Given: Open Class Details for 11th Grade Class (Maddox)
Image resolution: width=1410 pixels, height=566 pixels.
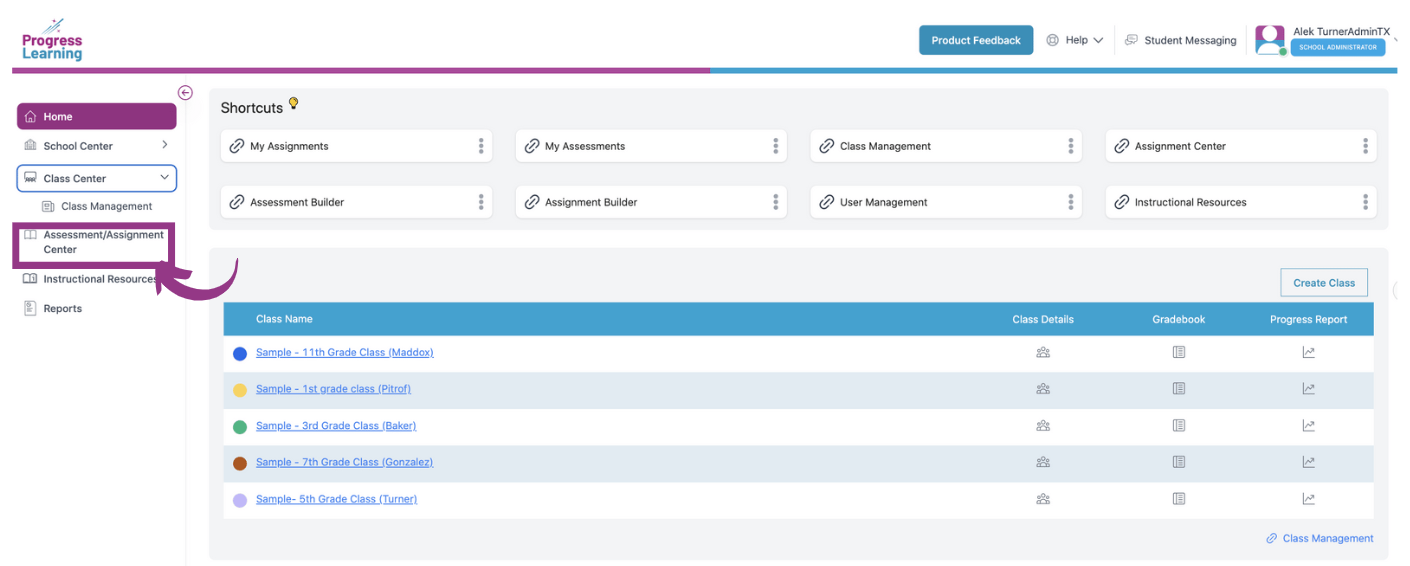Looking at the screenshot, I should pyautogui.click(x=1043, y=352).
